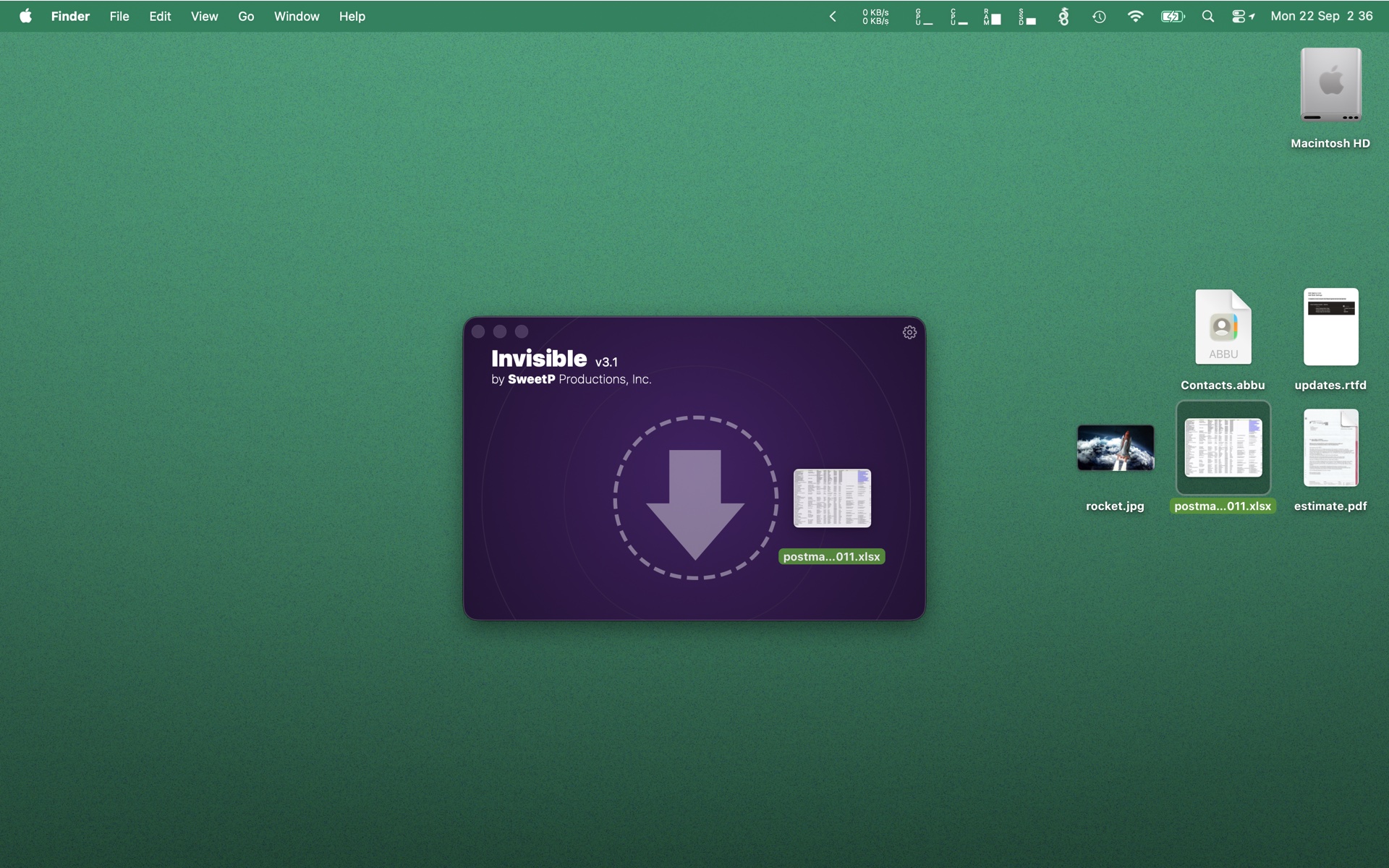
Task: Click the dragon-shaped menu bar icon
Action: point(1063,17)
